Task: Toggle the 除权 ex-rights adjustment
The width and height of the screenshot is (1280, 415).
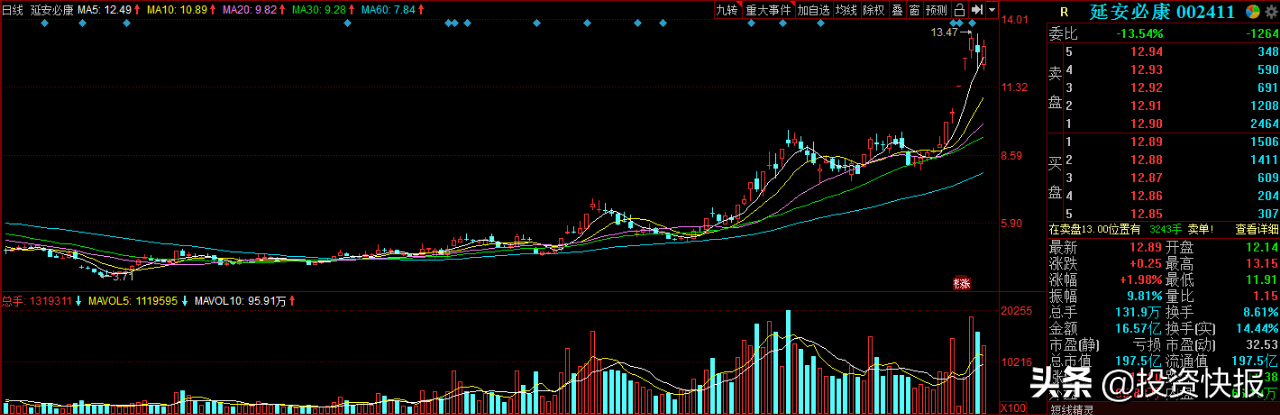Action: coord(874,9)
